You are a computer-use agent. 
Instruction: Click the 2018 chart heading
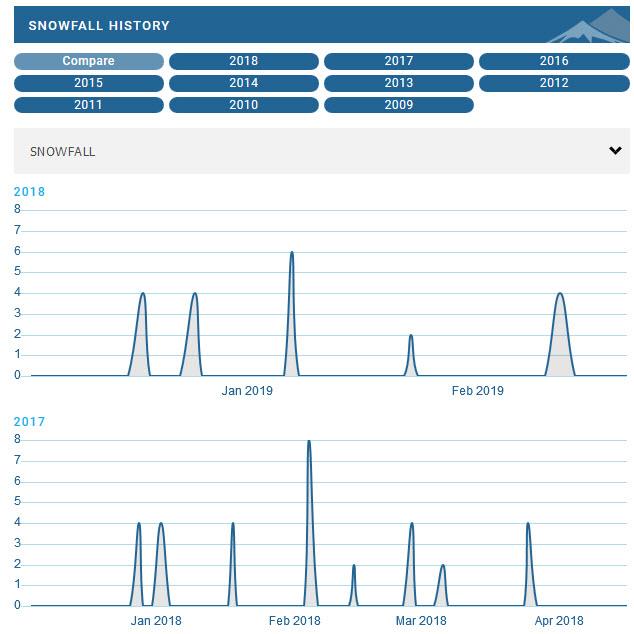(29, 192)
